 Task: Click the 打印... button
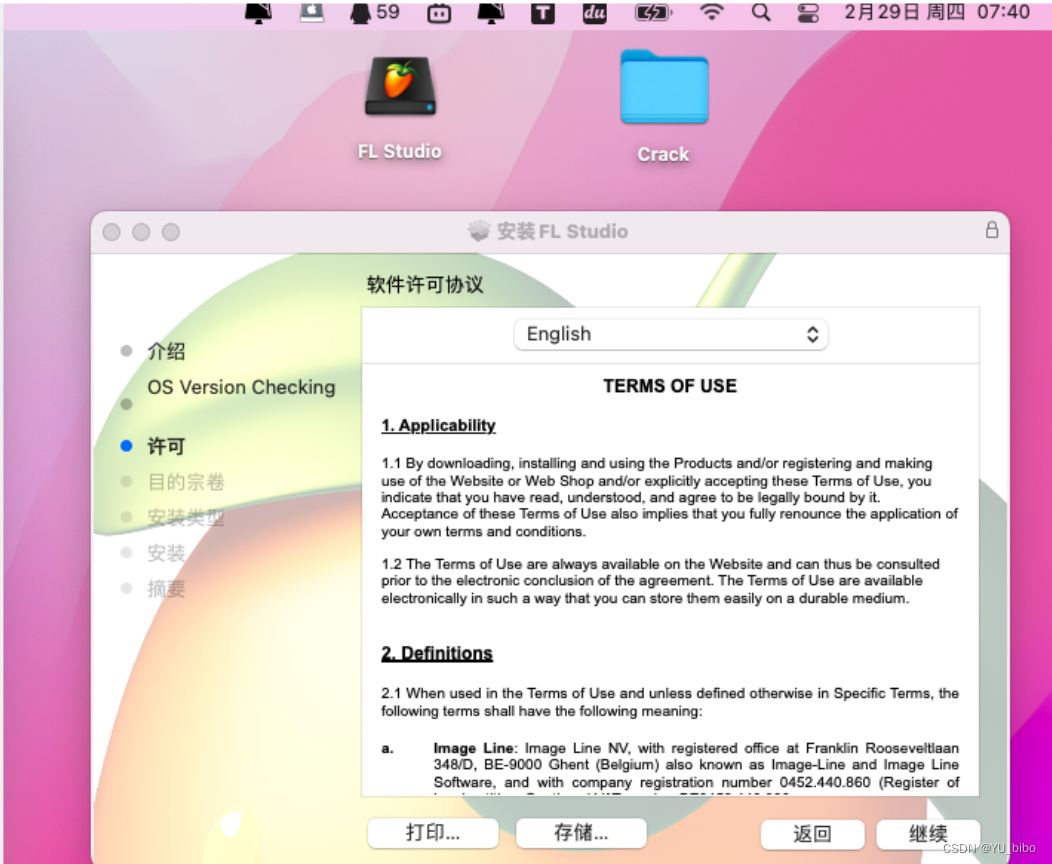(x=433, y=832)
